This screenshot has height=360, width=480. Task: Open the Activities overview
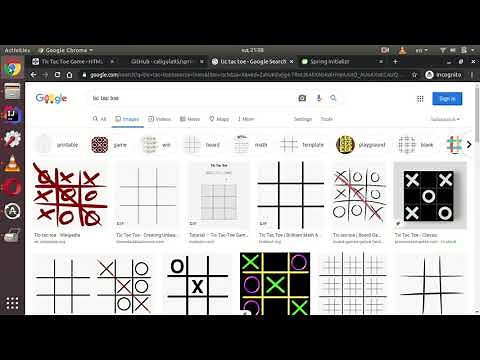pyautogui.click(x=17, y=50)
